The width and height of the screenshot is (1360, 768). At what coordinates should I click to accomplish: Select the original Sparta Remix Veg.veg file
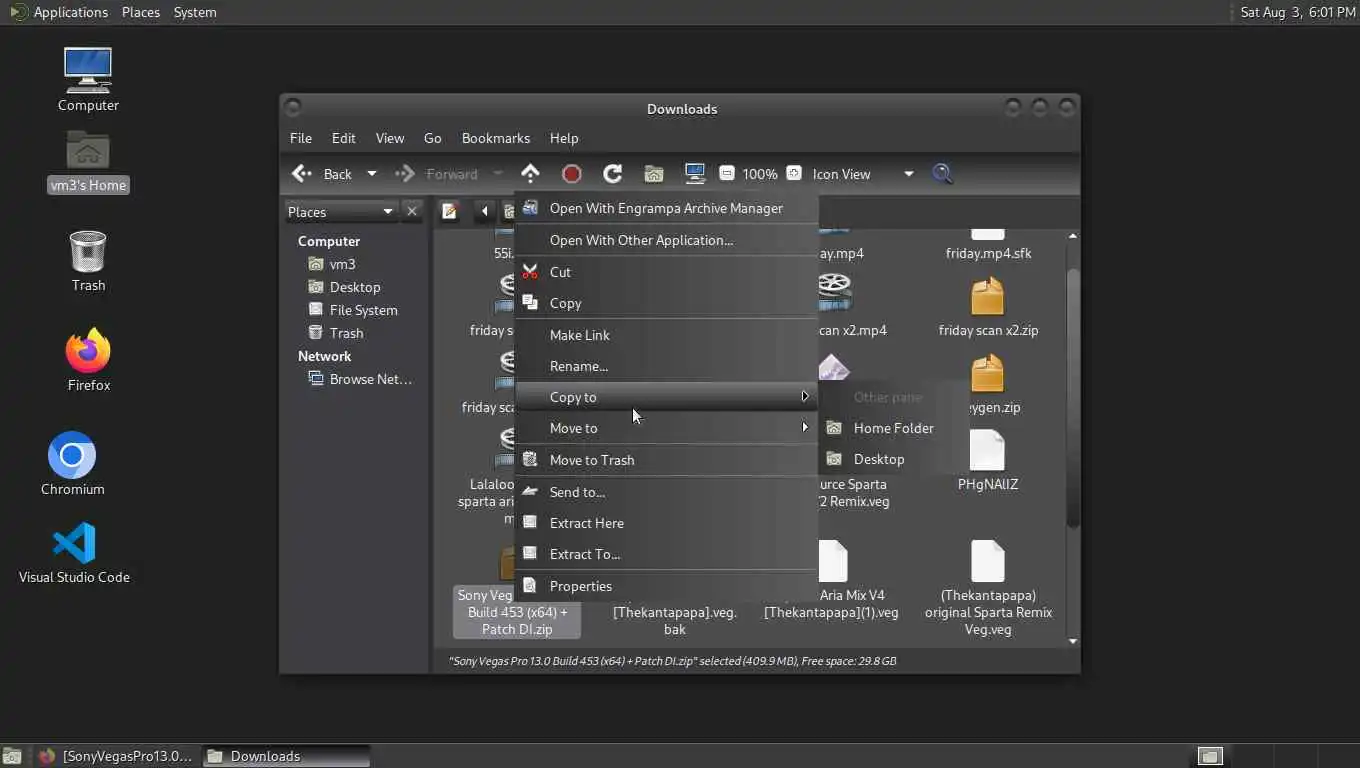pos(988,588)
